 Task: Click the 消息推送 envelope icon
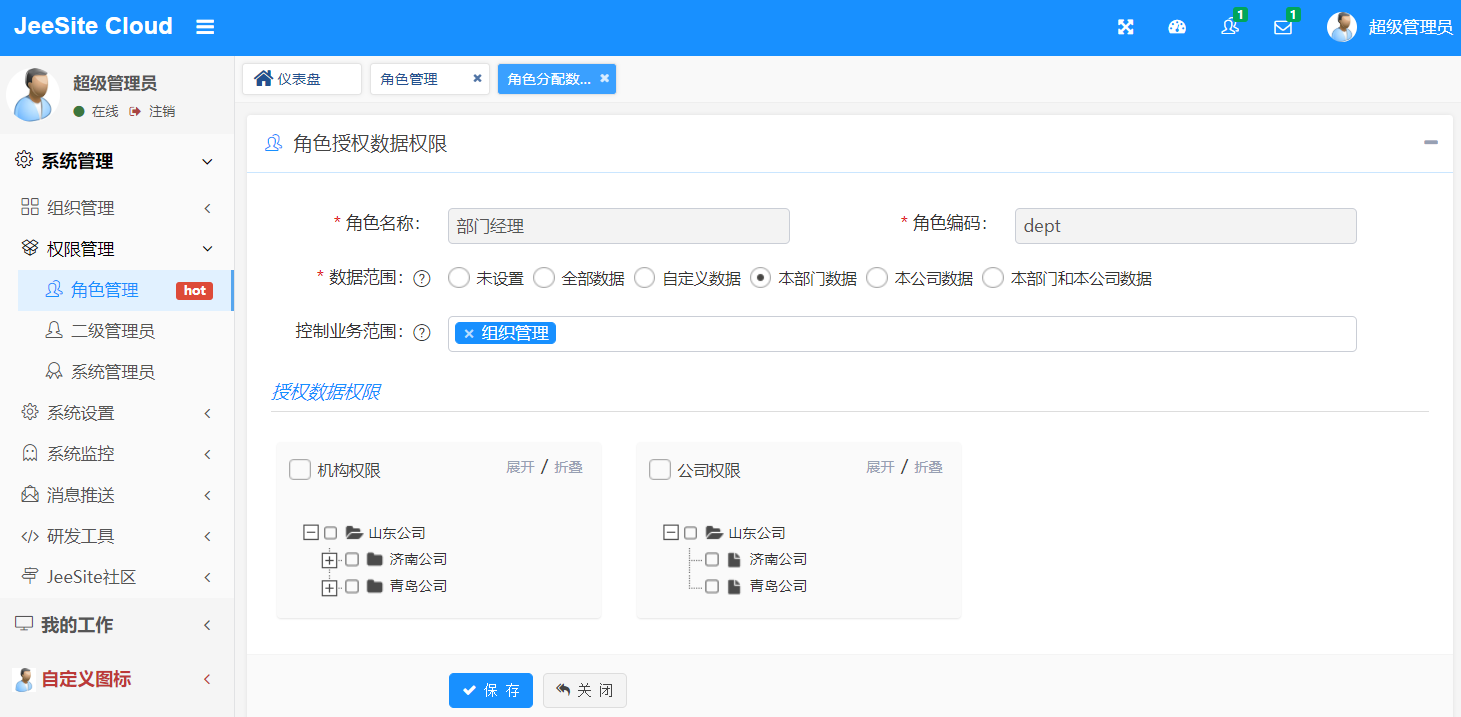point(30,494)
